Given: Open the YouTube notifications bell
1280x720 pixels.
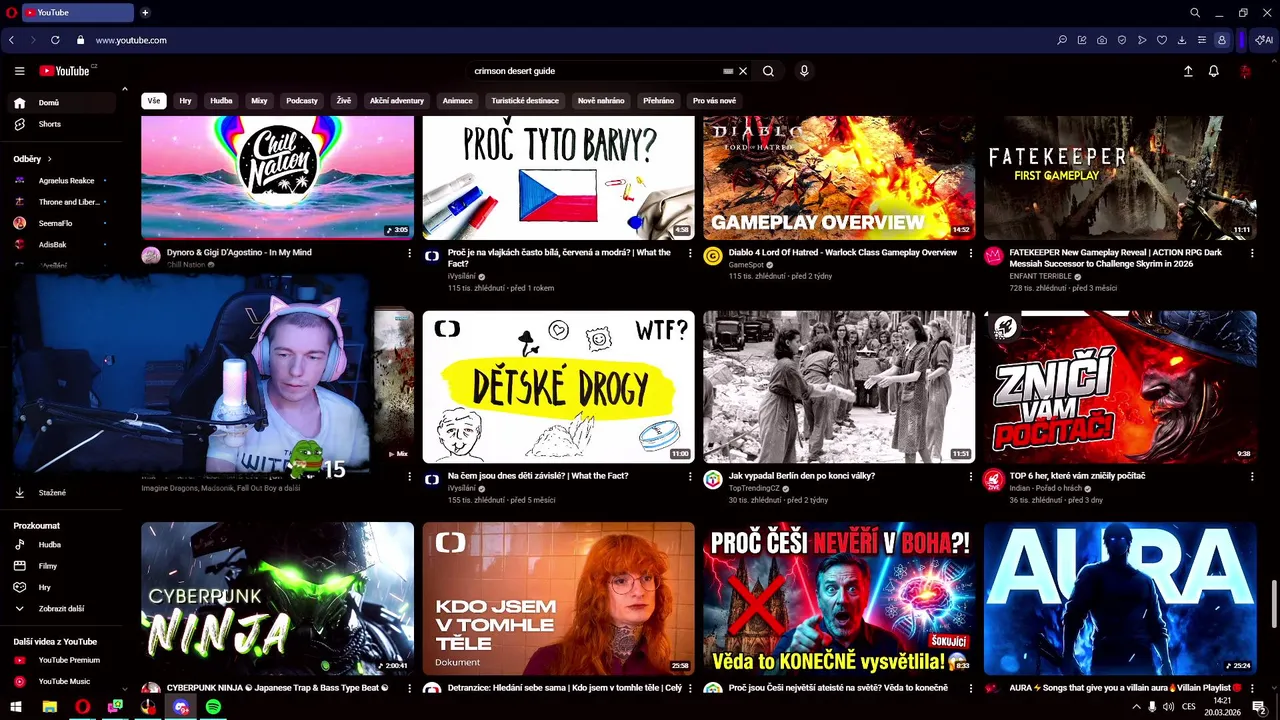Looking at the screenshot, I should [1213, 71].
